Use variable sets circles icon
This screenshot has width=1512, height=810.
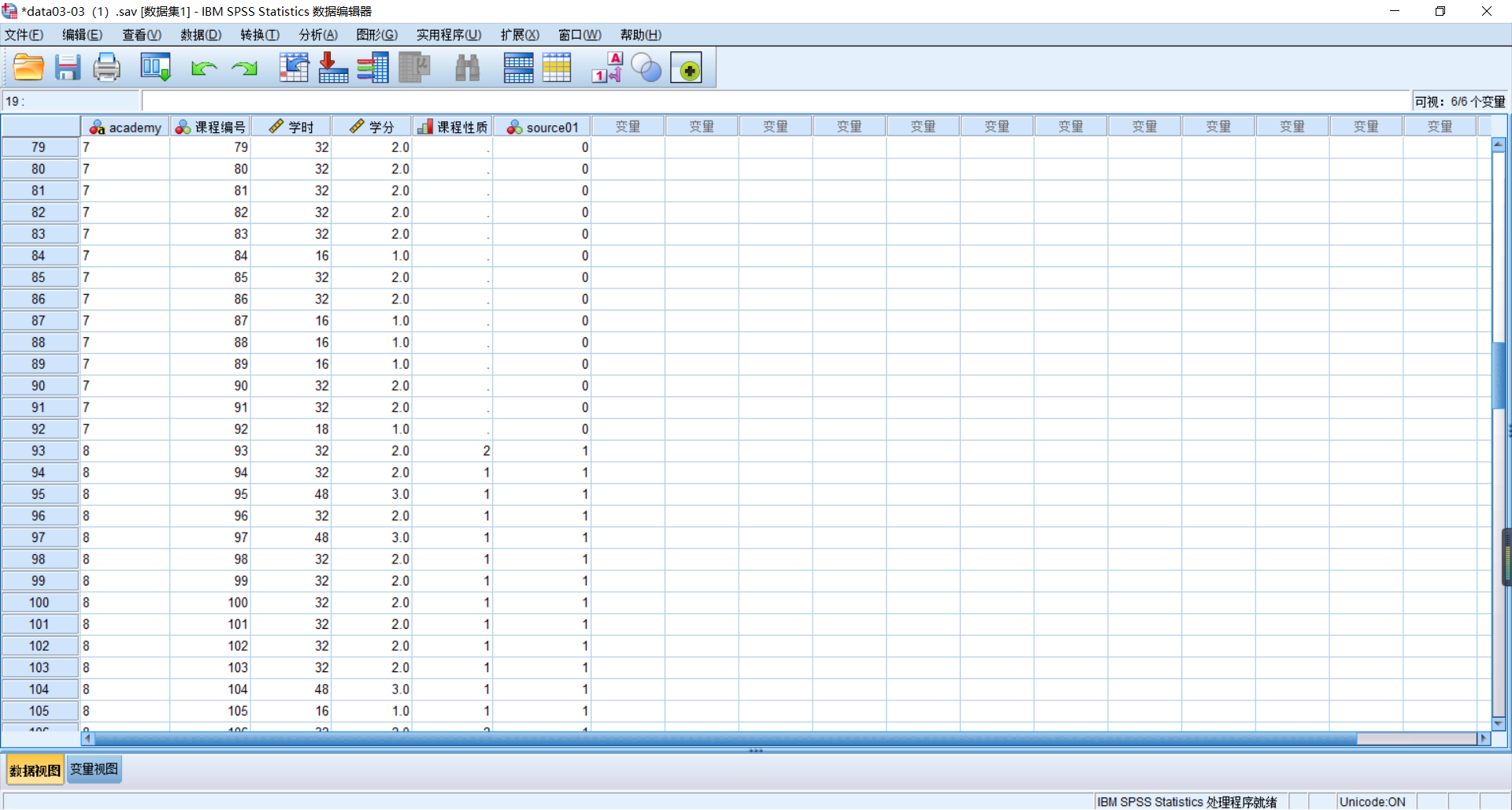coord(647,68)
